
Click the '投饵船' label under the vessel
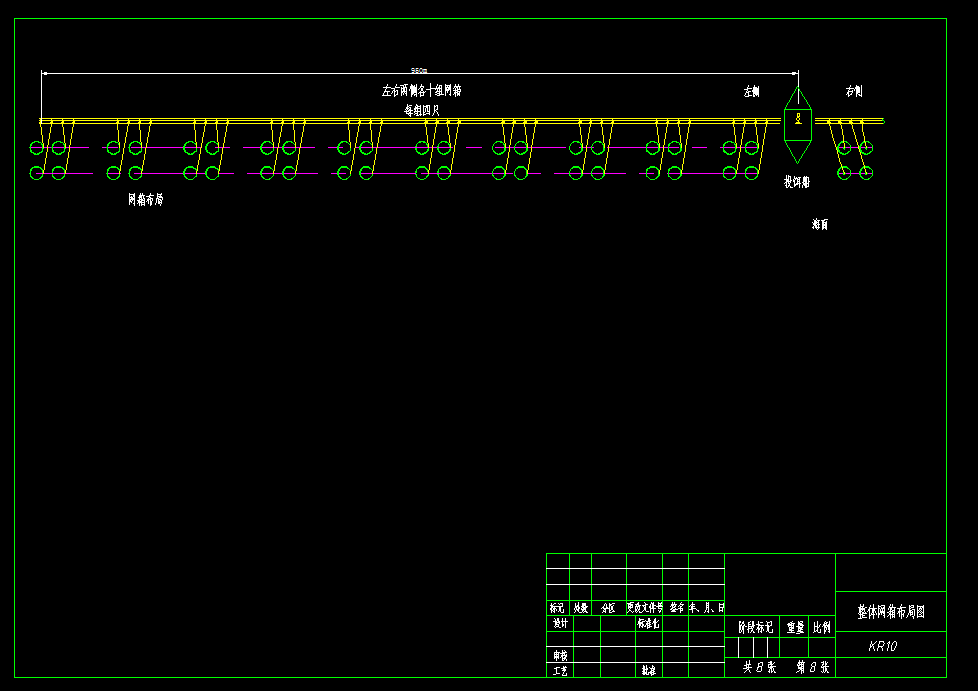796,182
